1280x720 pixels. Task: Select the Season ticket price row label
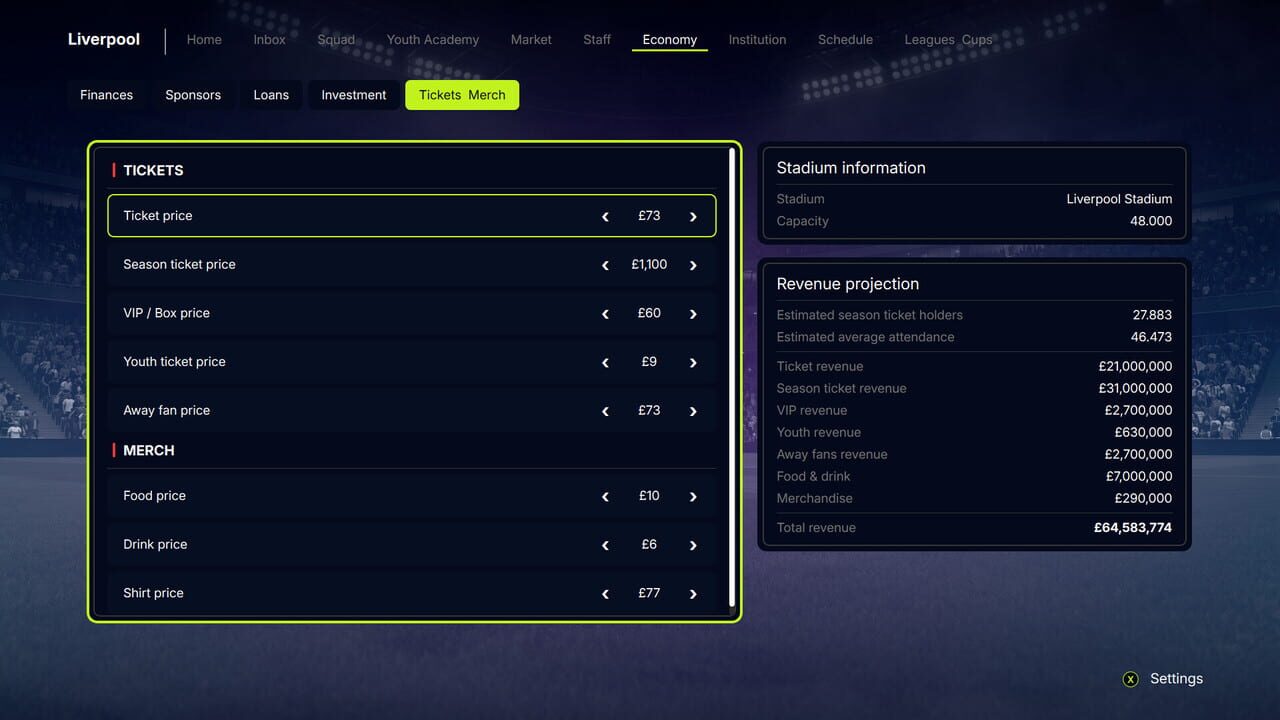pos(180,265)
